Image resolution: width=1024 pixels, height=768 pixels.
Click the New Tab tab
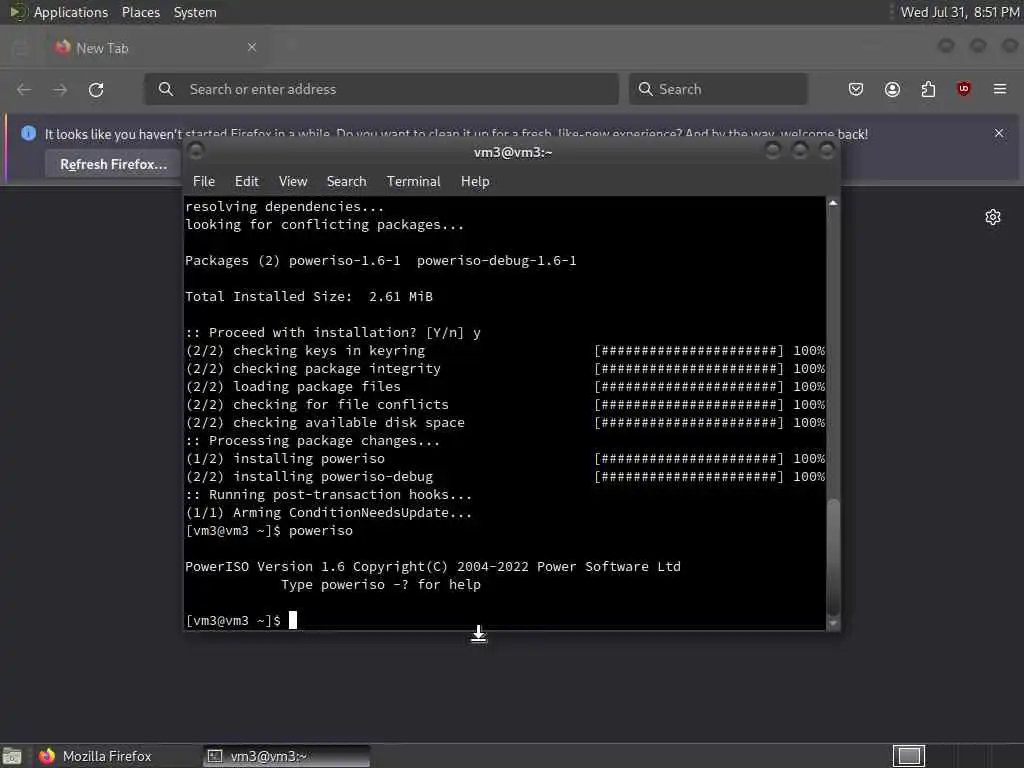157,48
